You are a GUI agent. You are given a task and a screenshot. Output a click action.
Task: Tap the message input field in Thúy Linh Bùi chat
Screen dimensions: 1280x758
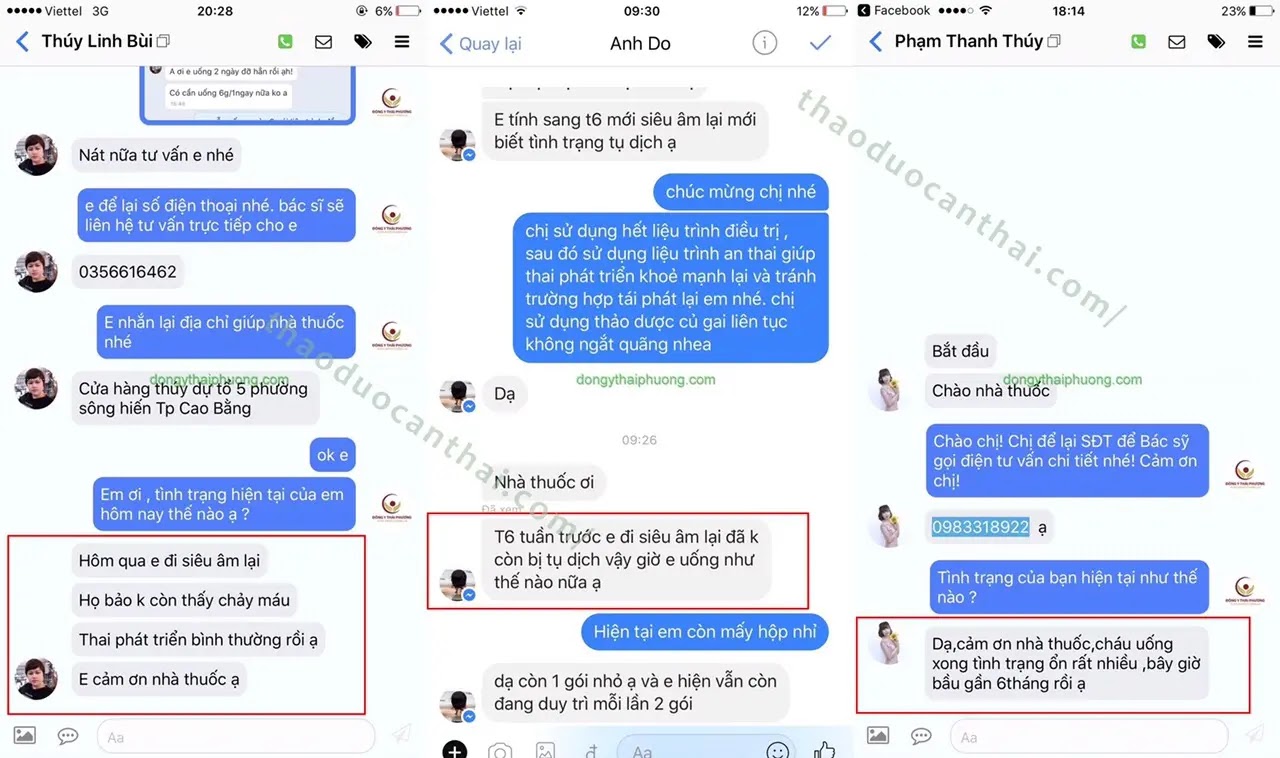pos(235,737)
